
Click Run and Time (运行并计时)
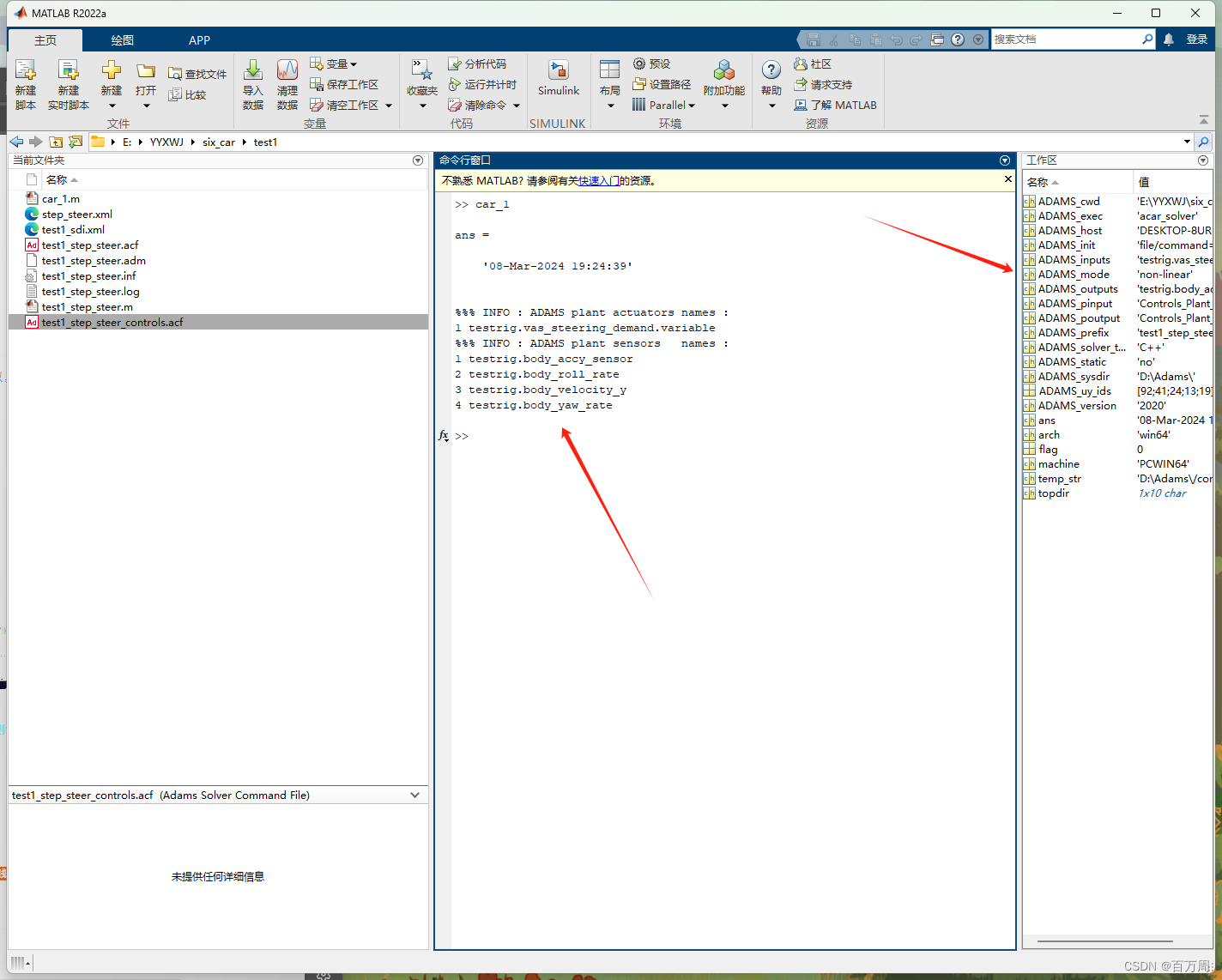click(x=482, y=84)
